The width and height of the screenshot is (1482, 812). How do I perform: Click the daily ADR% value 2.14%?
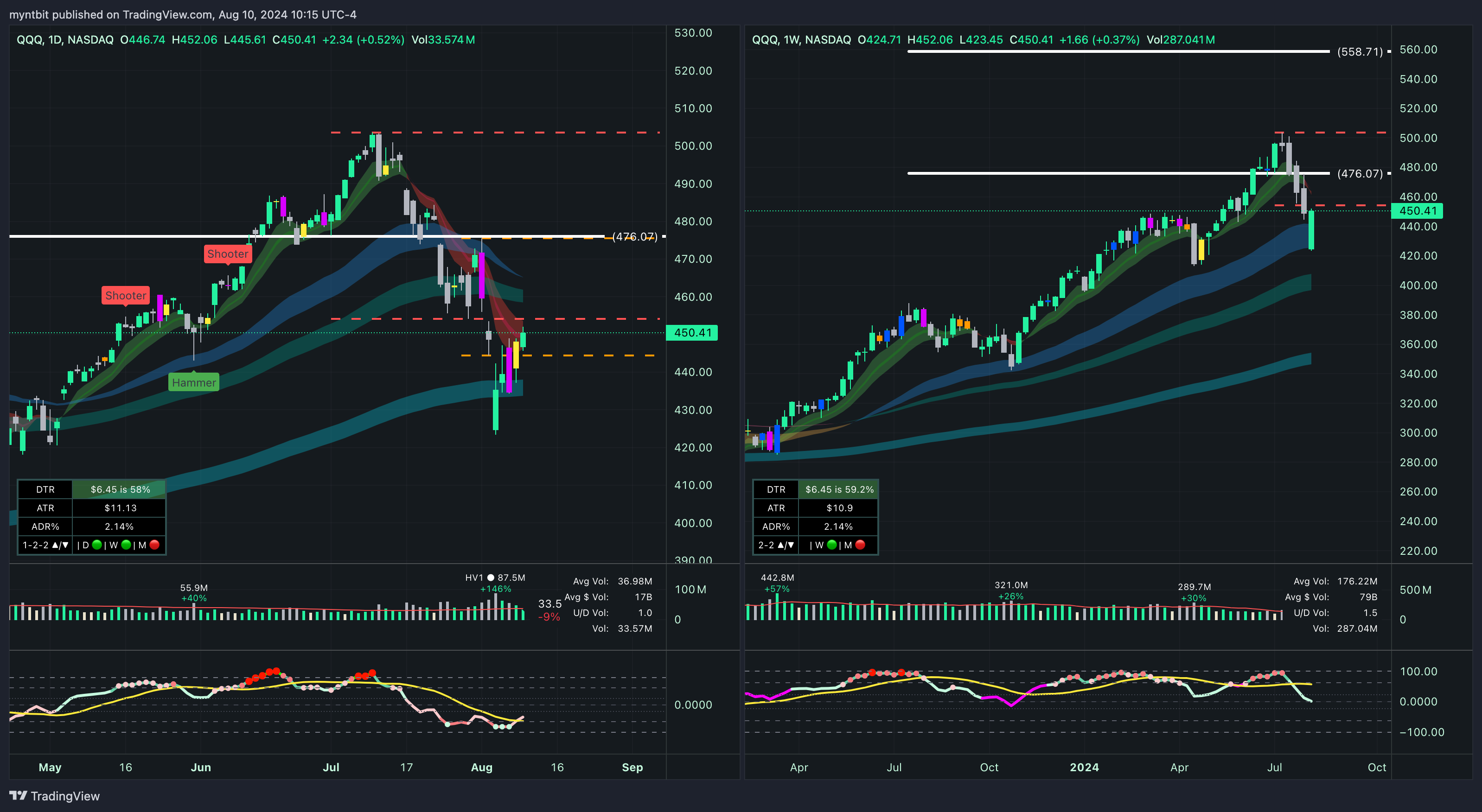[x=120, y=526]
